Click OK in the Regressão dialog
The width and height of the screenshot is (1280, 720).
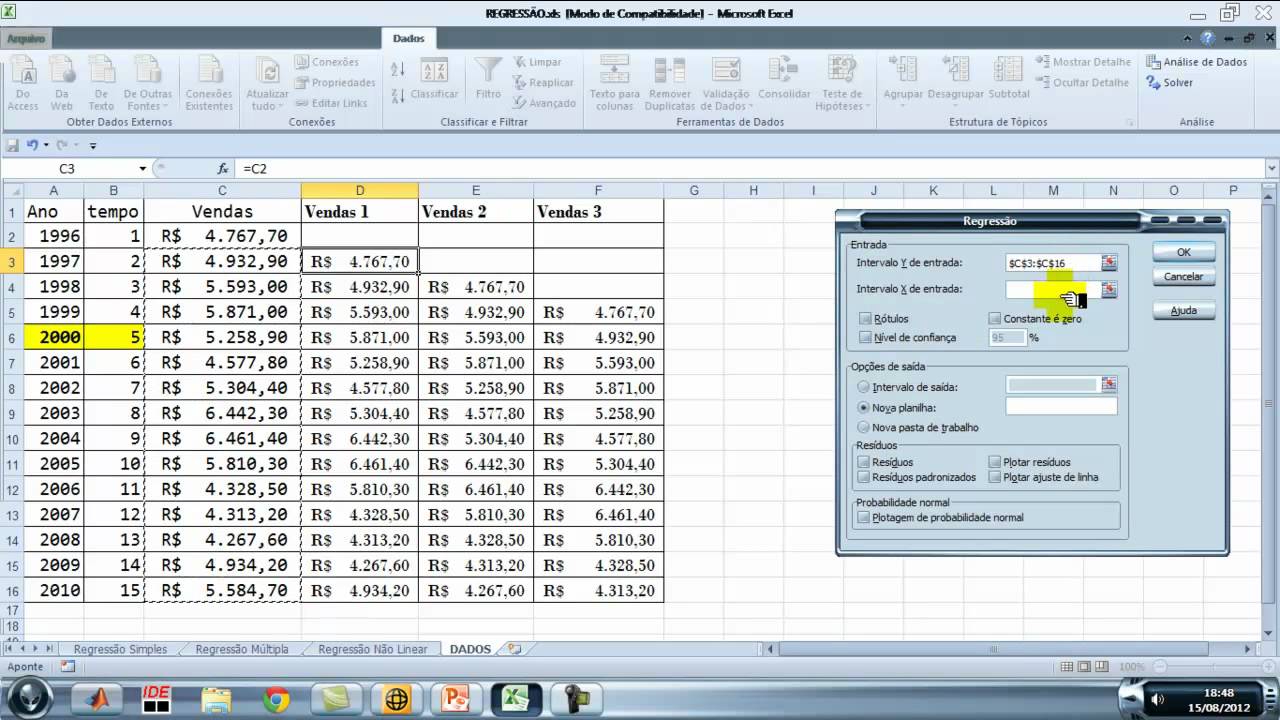point(1184,252)
